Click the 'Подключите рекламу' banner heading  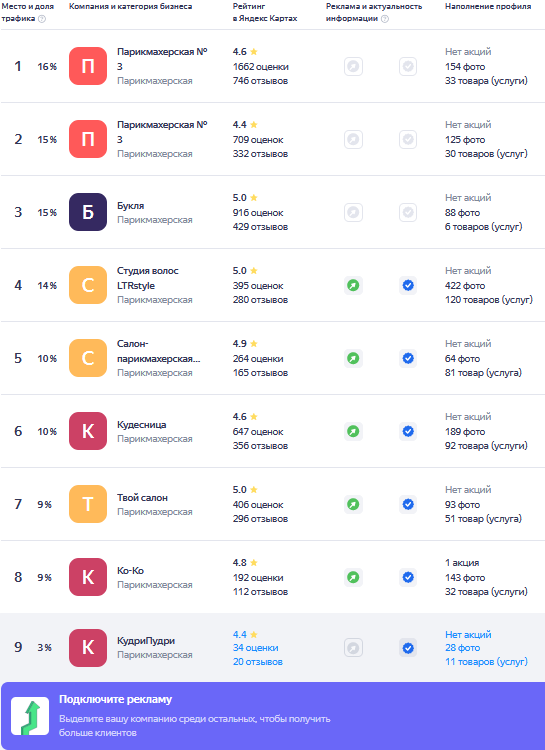[x=115, y=699]
